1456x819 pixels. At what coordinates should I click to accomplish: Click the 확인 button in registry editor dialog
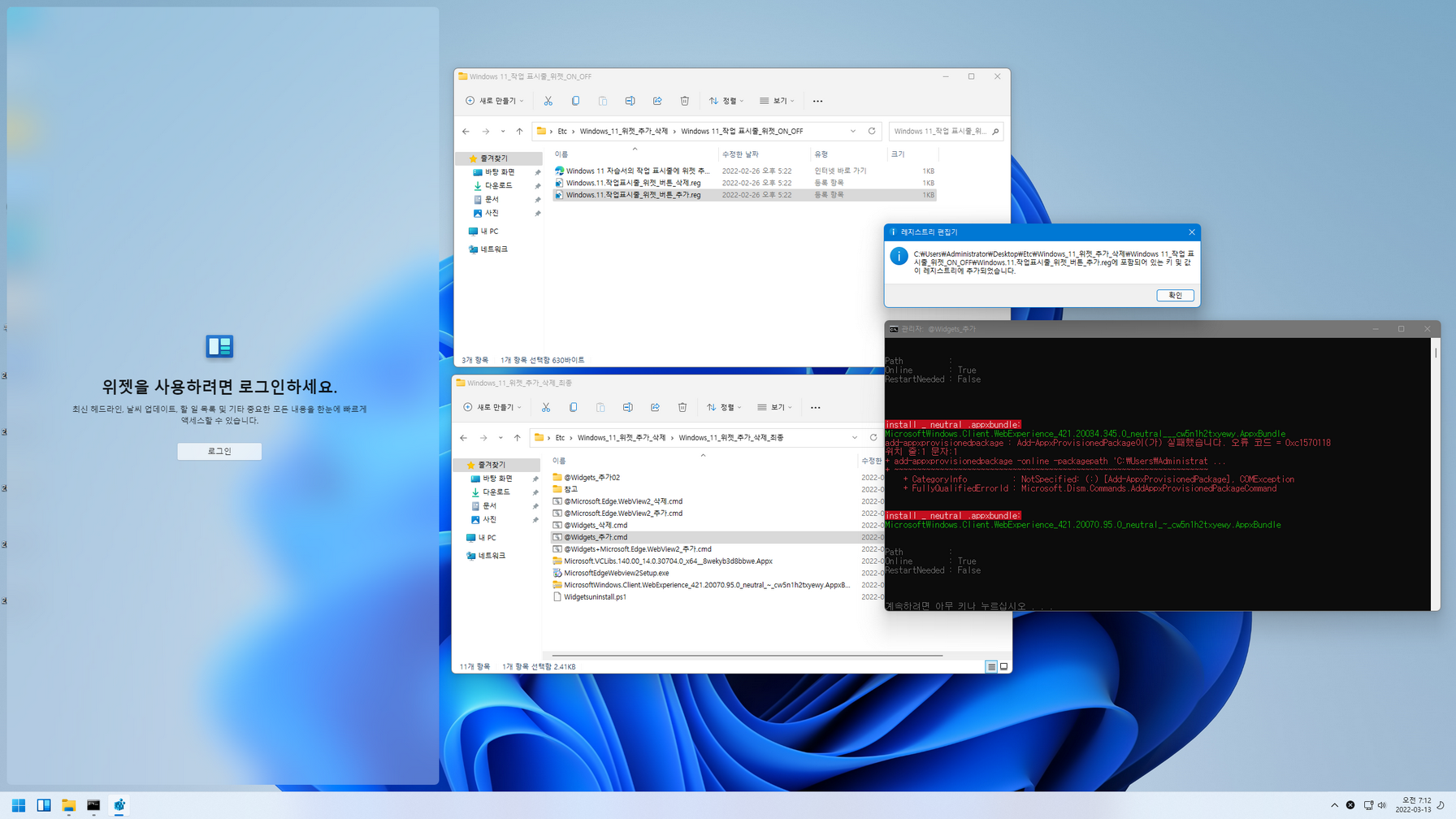click(x=1175, y=295)
